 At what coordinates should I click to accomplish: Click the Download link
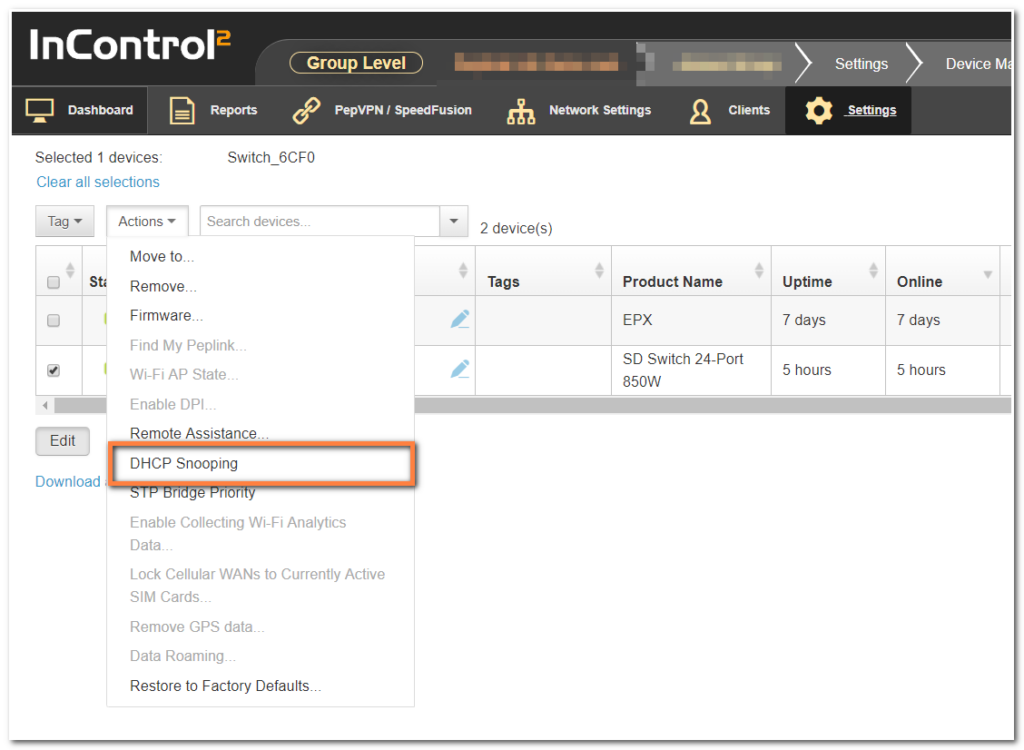point(68,481)
